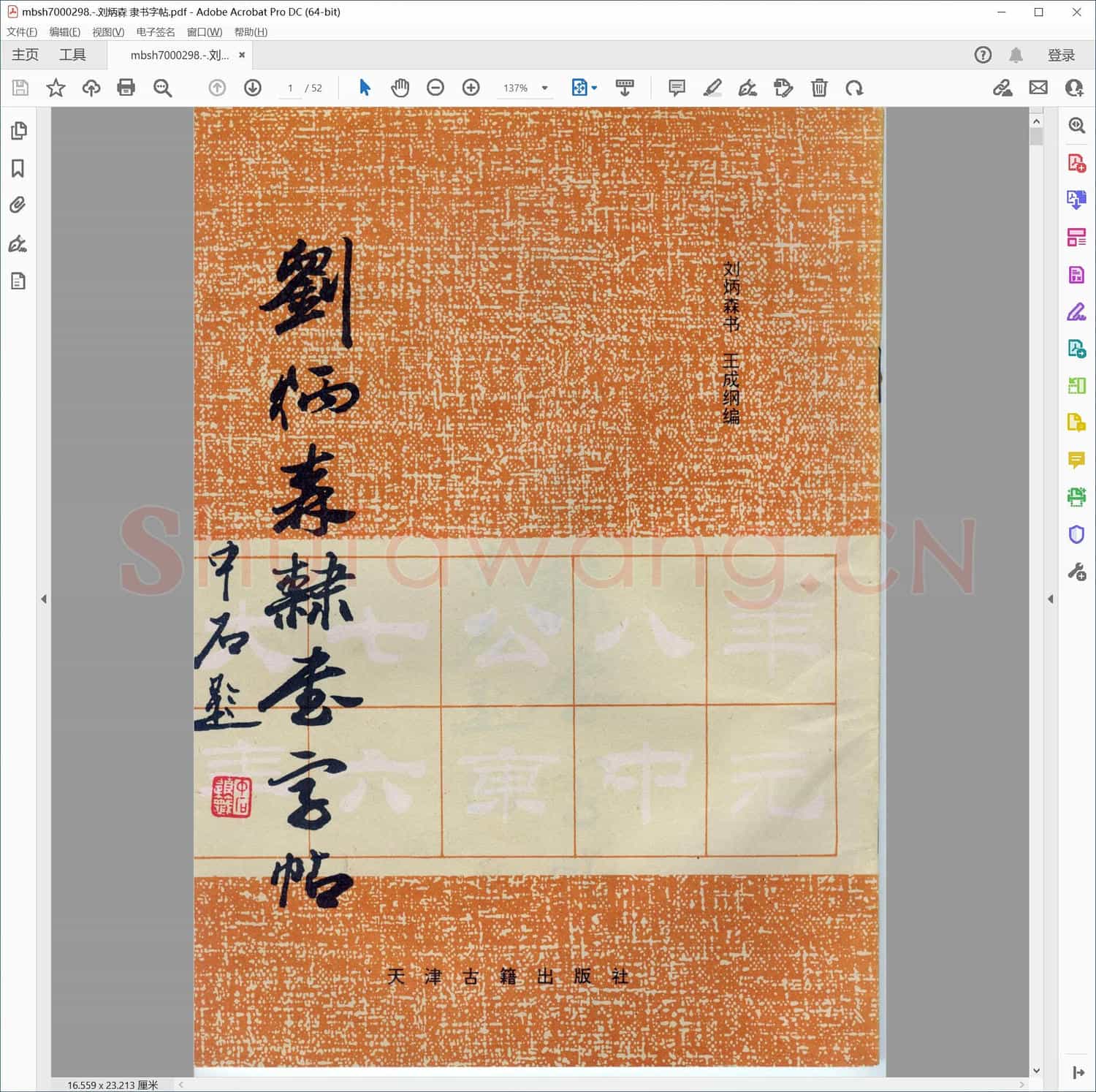Image resolution: width=1096 pixels, height=1092 pixels.
Task: Open the Add Sticky Note comment tool
Action: [x=676, y=88]
